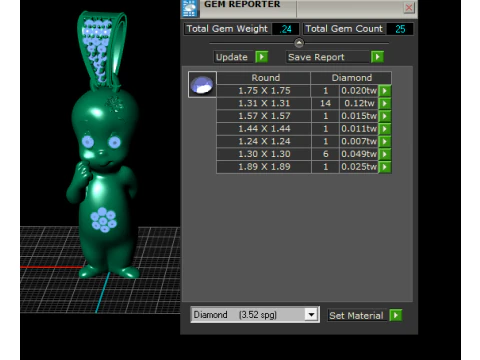Click the green arrow for 1.31 X 1.31 row
Viewport: 480px width, 360px height.
[x=385, y=103]
